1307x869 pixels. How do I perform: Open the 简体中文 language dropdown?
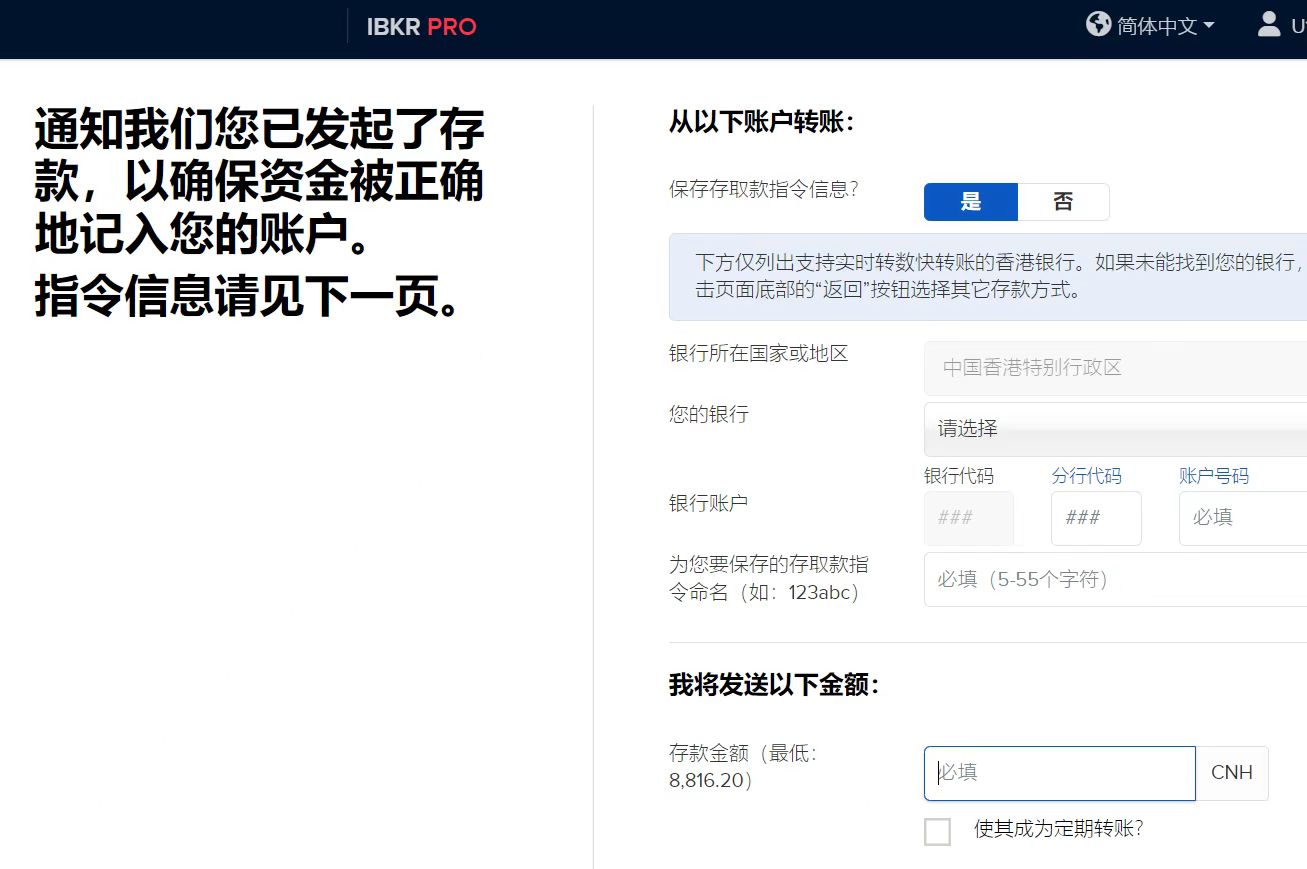1165,26
